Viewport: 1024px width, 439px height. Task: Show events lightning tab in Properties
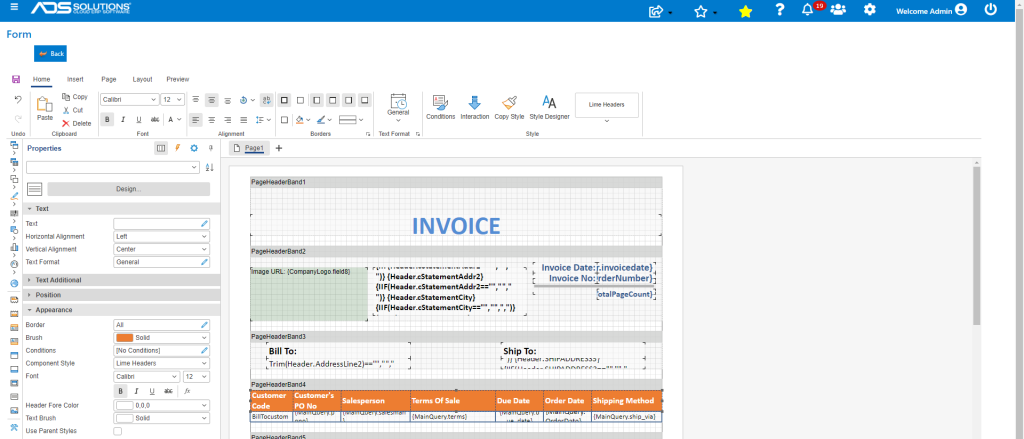(178, 148)
